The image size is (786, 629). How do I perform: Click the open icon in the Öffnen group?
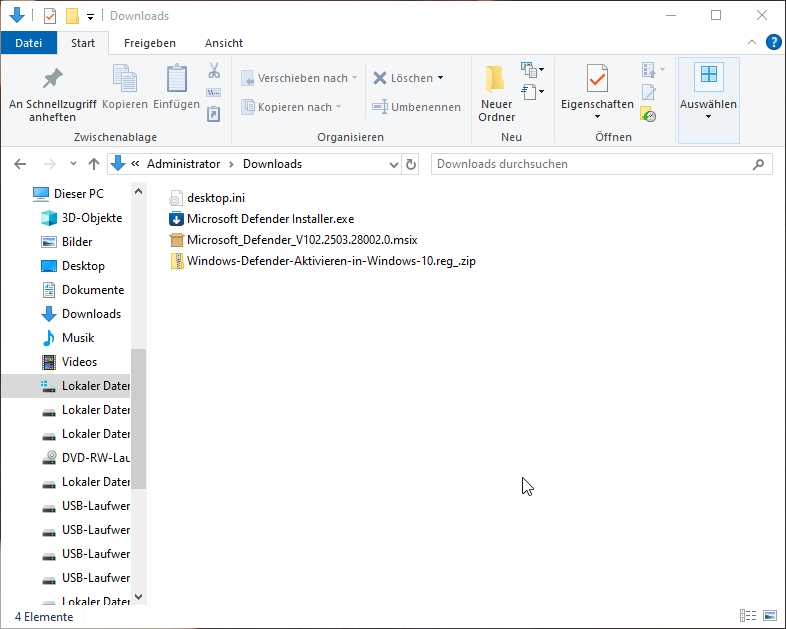click(649, 70)
